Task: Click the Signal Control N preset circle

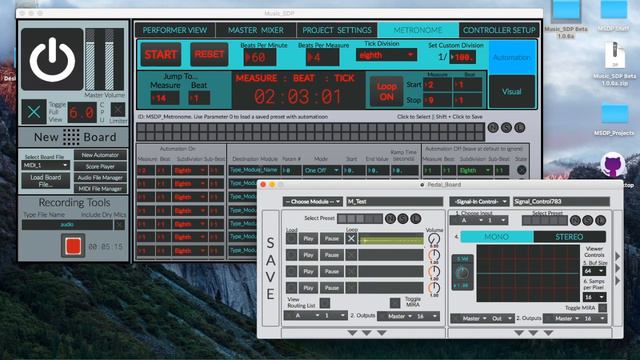Action: 575,220
